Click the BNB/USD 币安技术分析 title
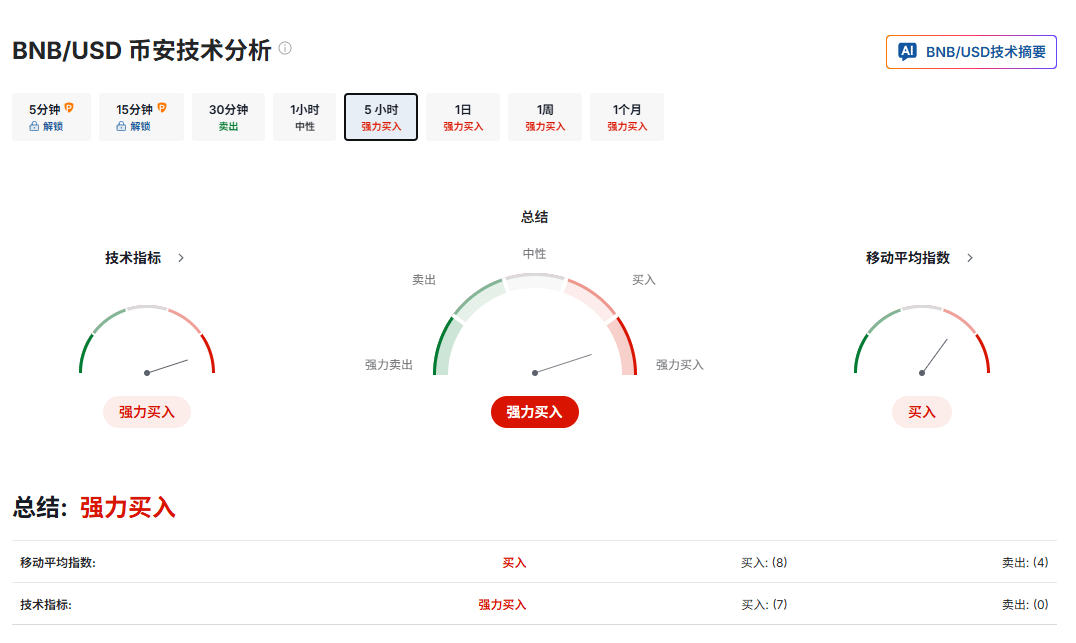1076x643 pixels. pos(142,50)
